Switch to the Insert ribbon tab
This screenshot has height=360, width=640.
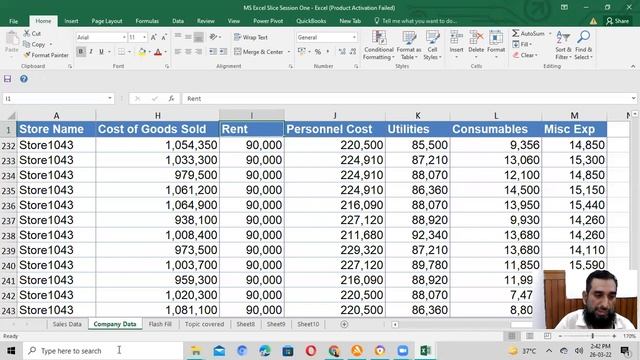coord(71,21)
